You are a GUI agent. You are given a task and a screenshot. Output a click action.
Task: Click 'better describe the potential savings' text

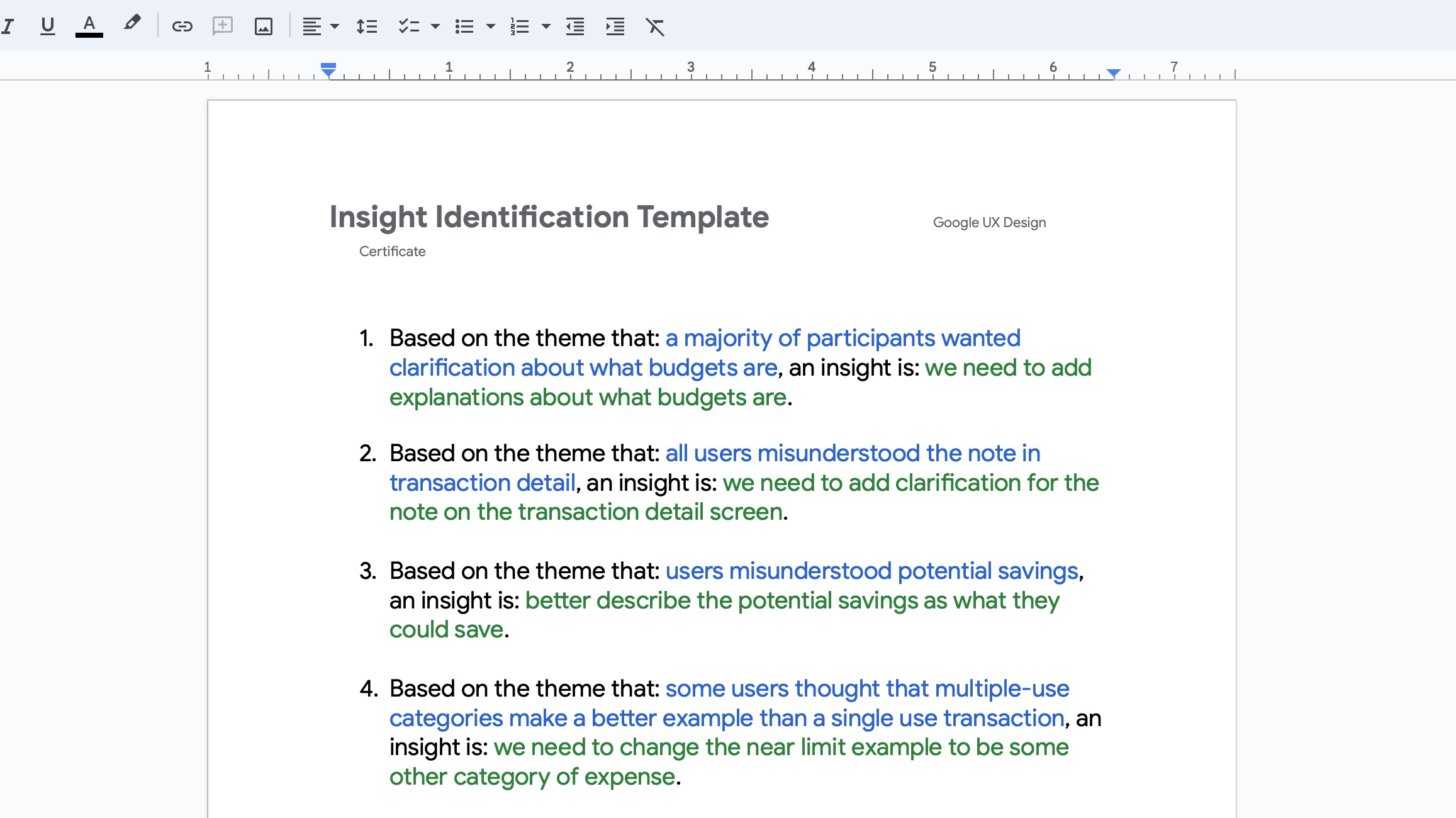(722, 600)
